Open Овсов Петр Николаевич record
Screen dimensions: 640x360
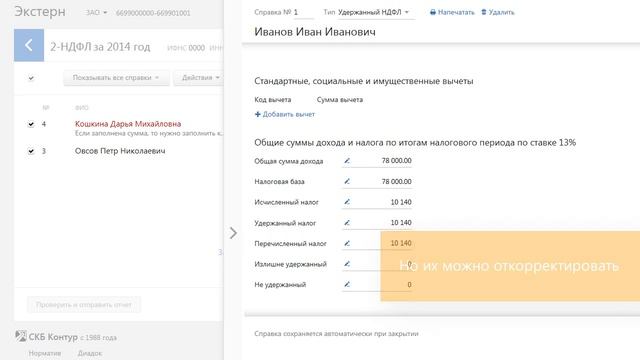pos(120,151)
